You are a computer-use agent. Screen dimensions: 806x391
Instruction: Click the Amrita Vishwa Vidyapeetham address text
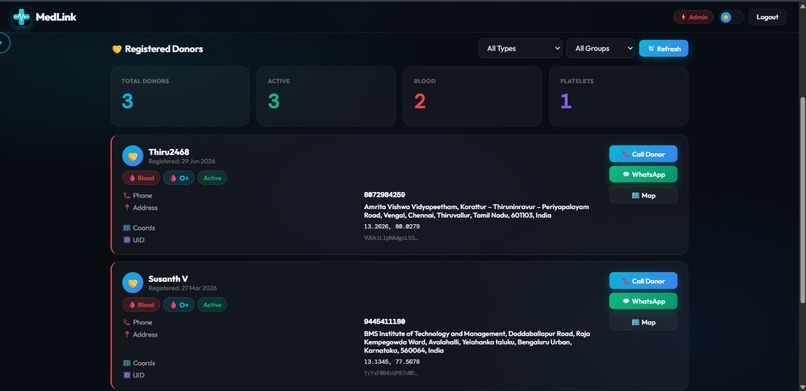[x=477, y=211]
